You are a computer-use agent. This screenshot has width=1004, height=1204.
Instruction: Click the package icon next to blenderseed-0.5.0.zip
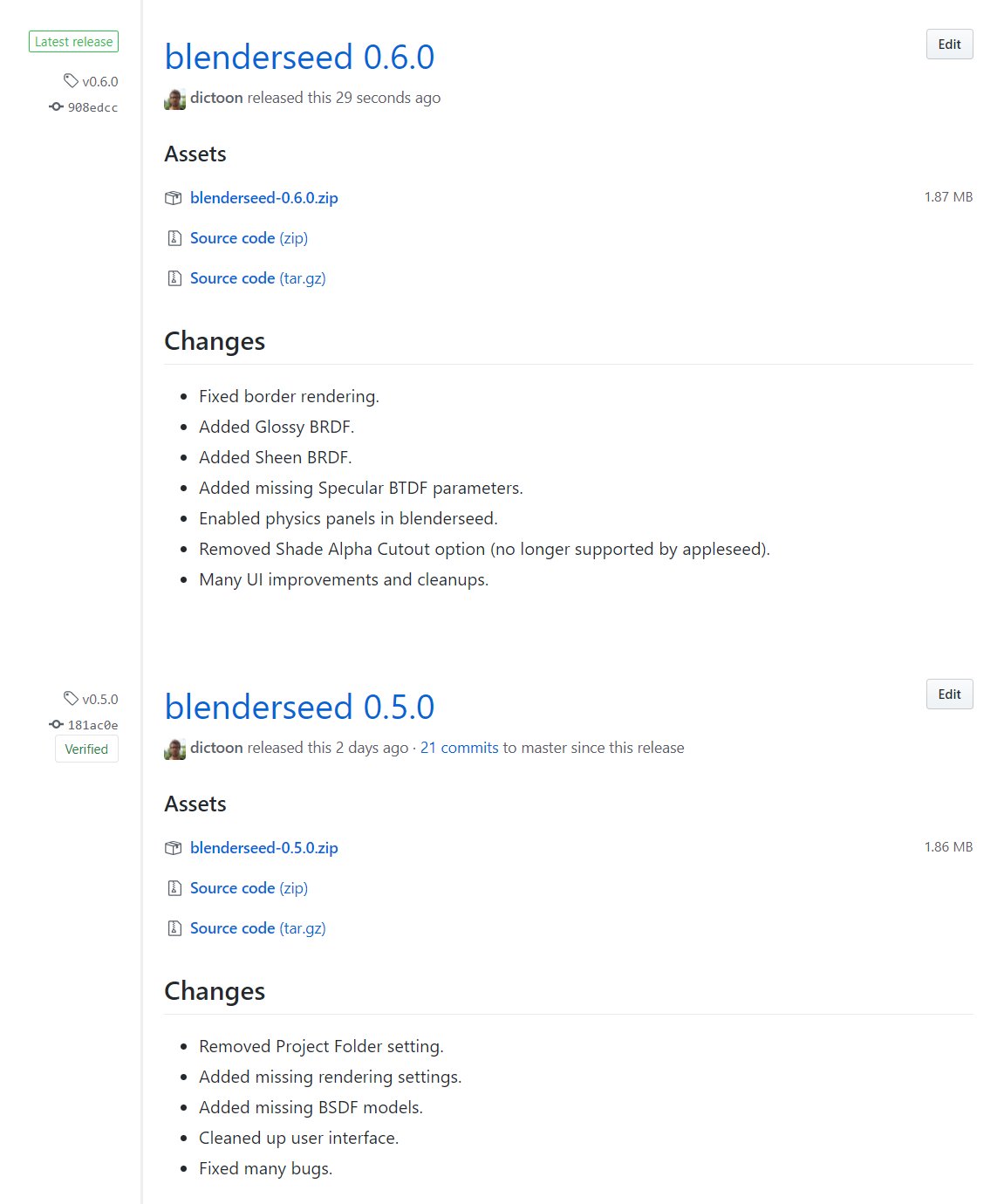[x=174, y=847]
